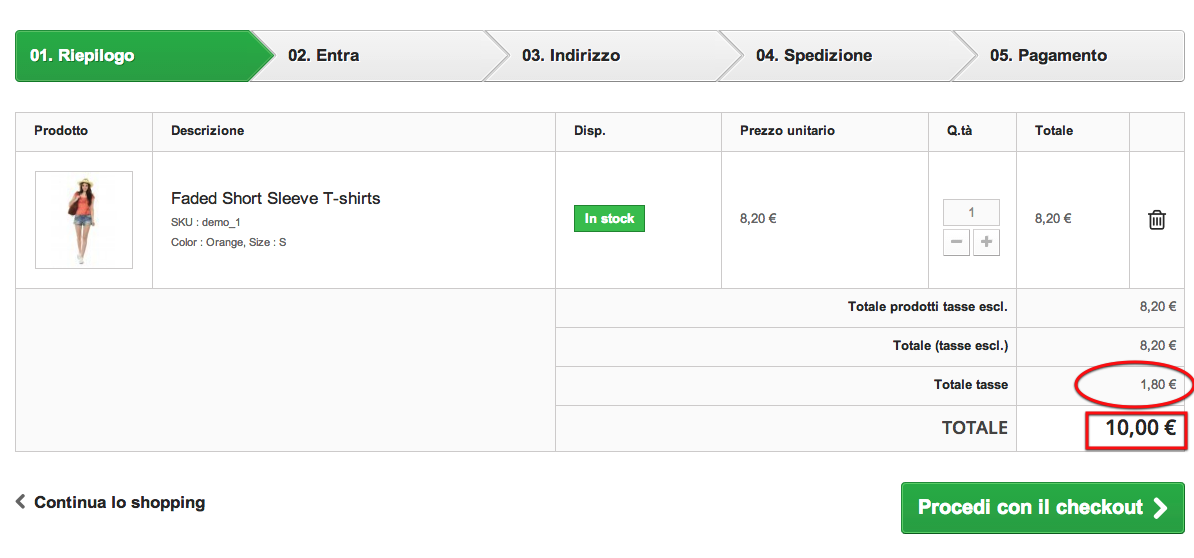Click the Descrizione column header

(207, 131)
